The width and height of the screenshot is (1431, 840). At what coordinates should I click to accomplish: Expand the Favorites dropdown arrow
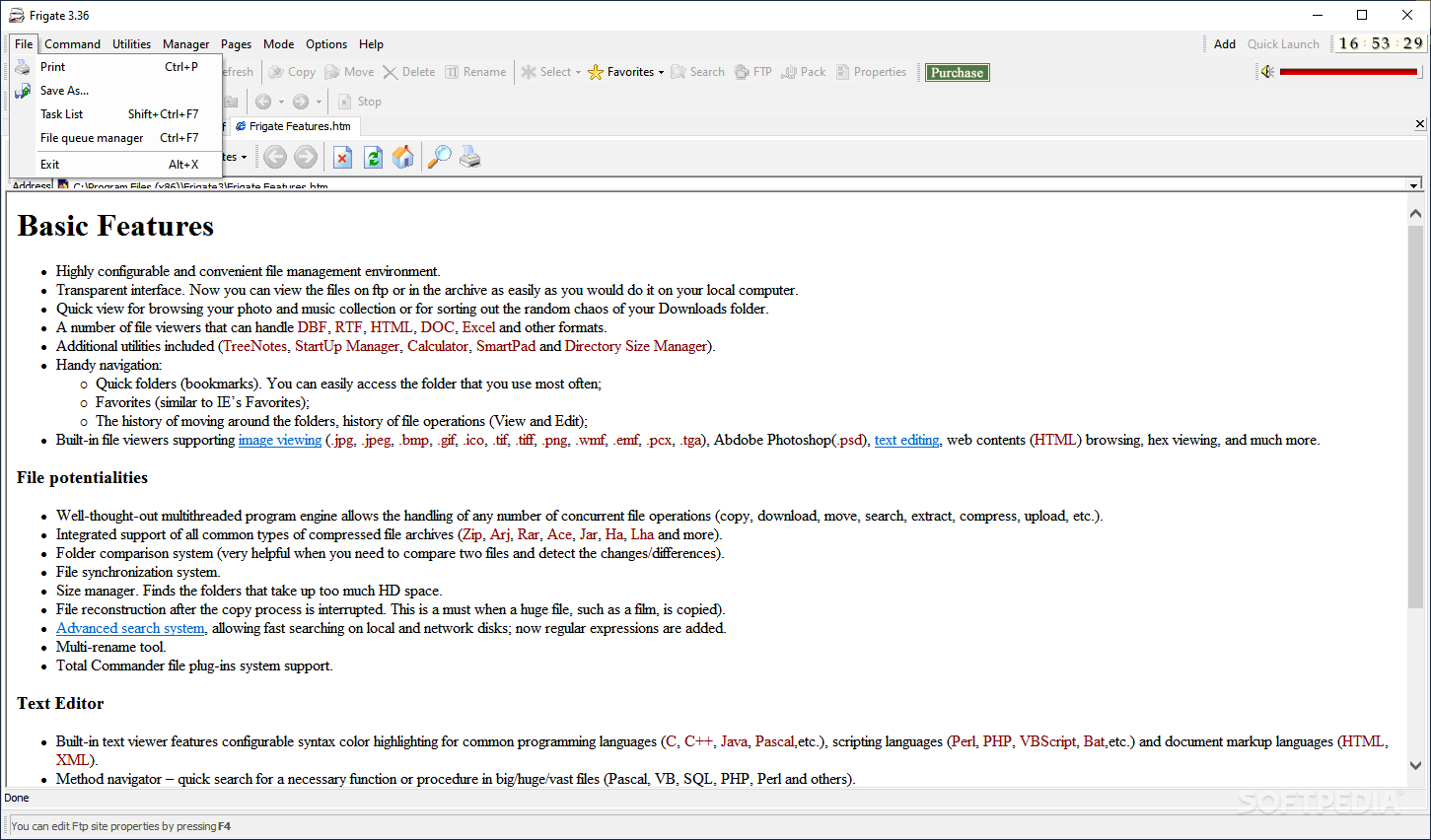coord(661,73)
